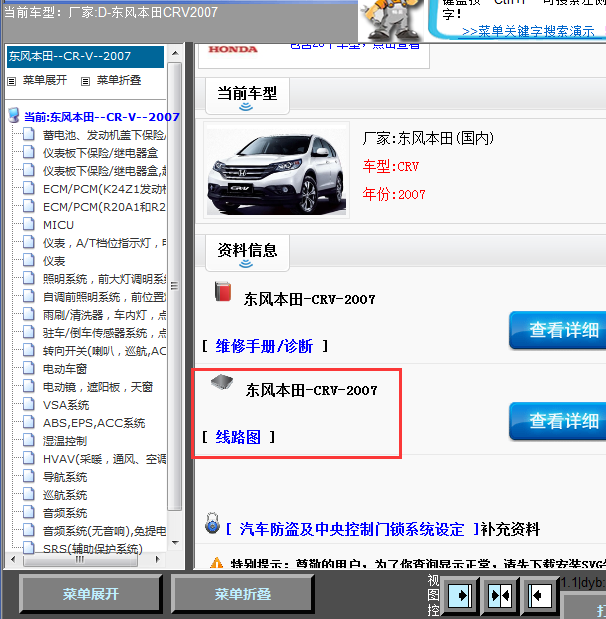Click horizontal scrollbar right arrow
The width and height of the screenshot is (606, 619).
158,559
